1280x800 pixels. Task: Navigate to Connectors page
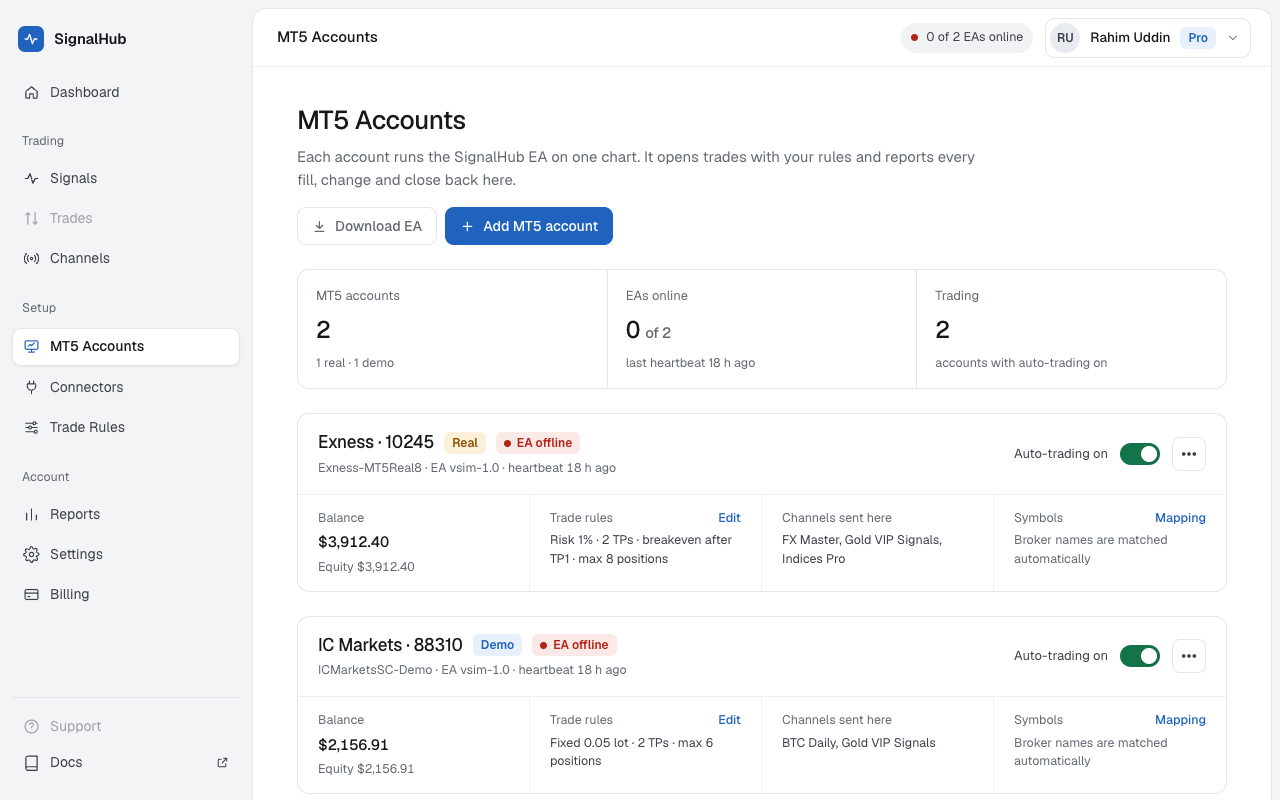point(126,387)
